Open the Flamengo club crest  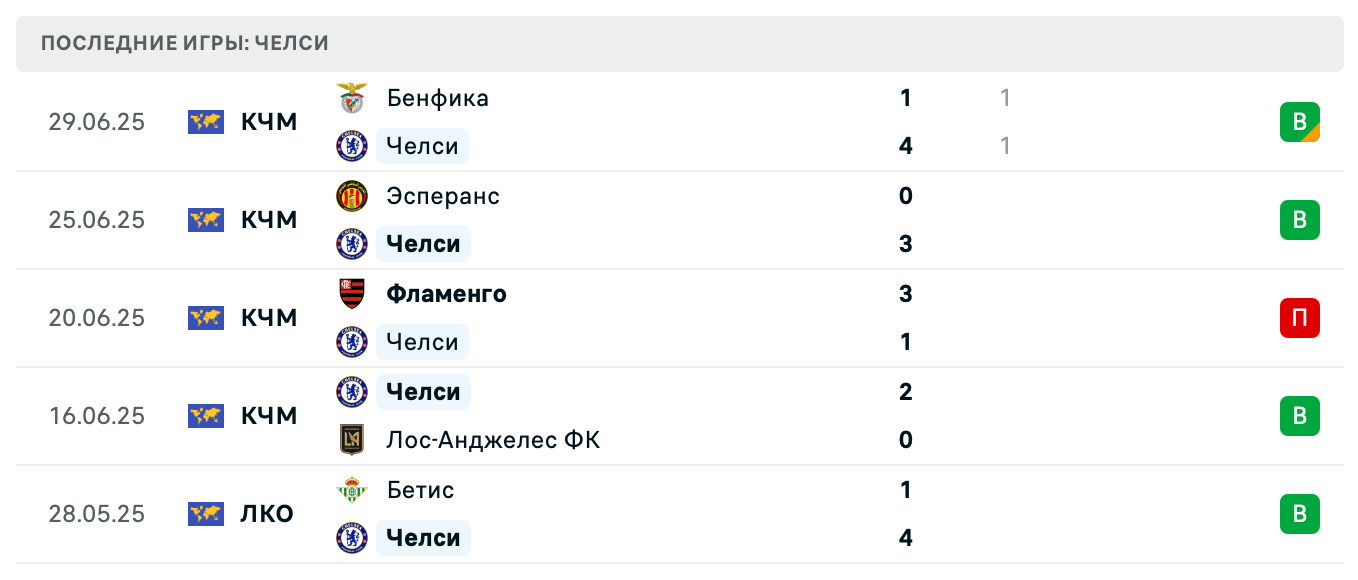[352, 294]
